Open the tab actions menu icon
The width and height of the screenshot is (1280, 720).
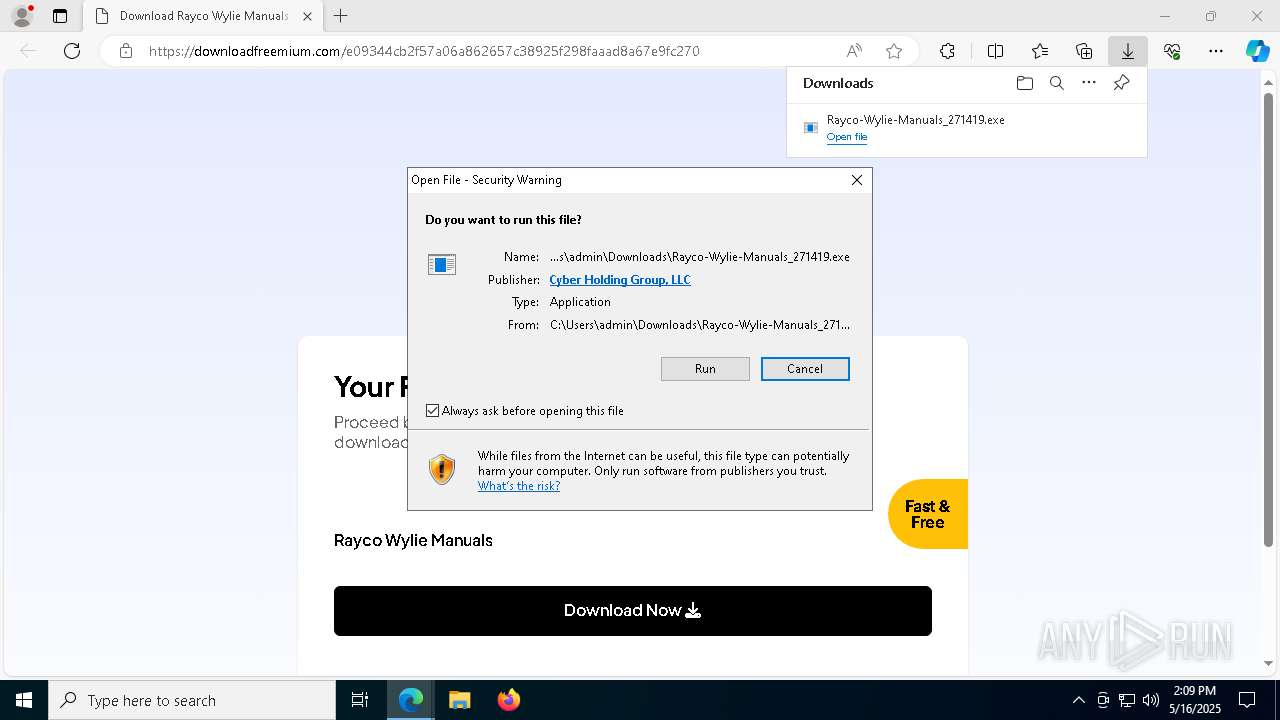[x=60, y=16]
